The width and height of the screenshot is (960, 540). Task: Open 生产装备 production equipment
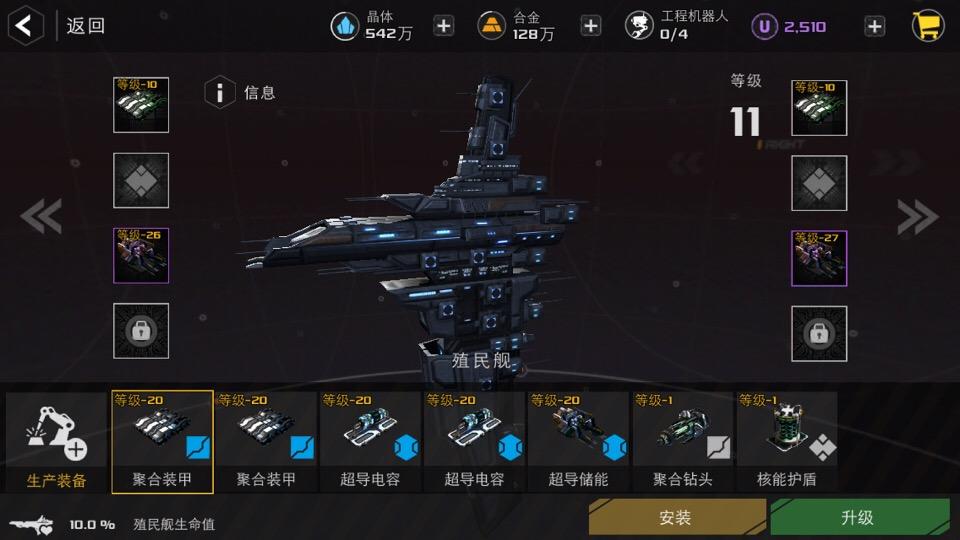point(56,442)
